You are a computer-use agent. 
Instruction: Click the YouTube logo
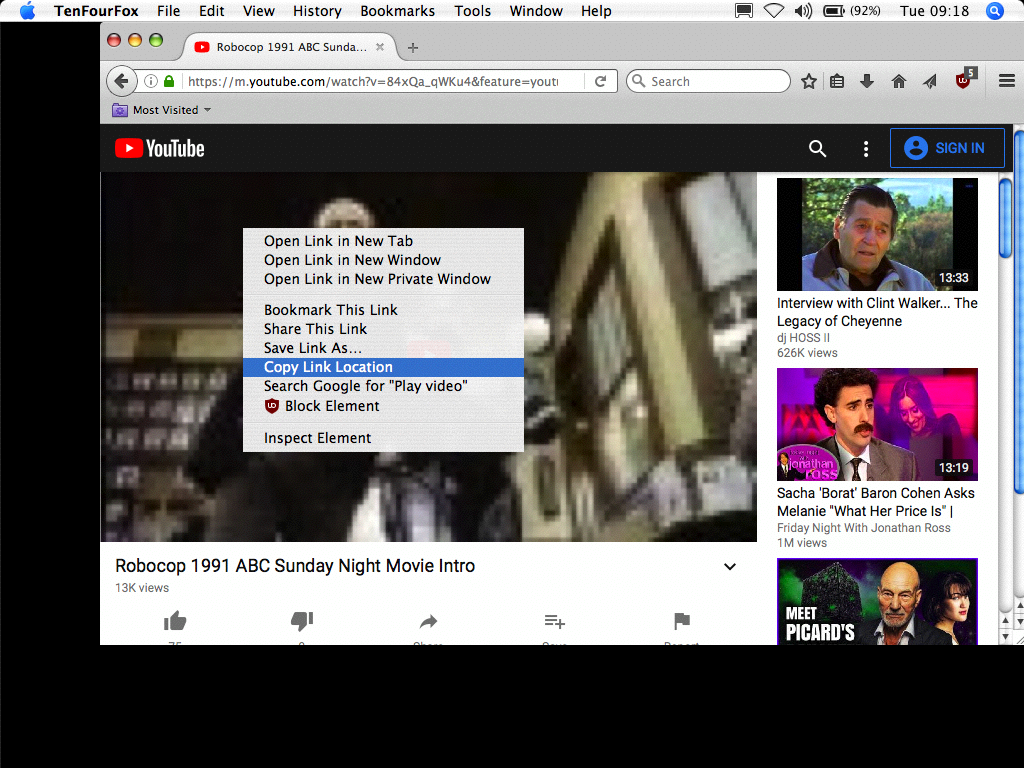click(x=160, y=149)
